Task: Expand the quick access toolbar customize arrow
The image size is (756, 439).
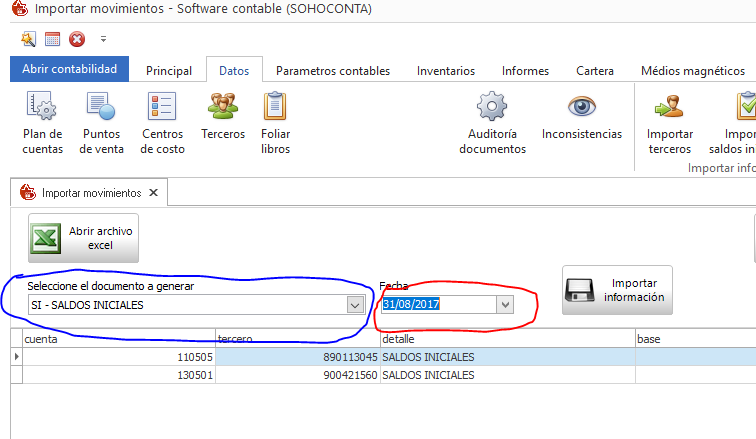Action: coord(103,40)
